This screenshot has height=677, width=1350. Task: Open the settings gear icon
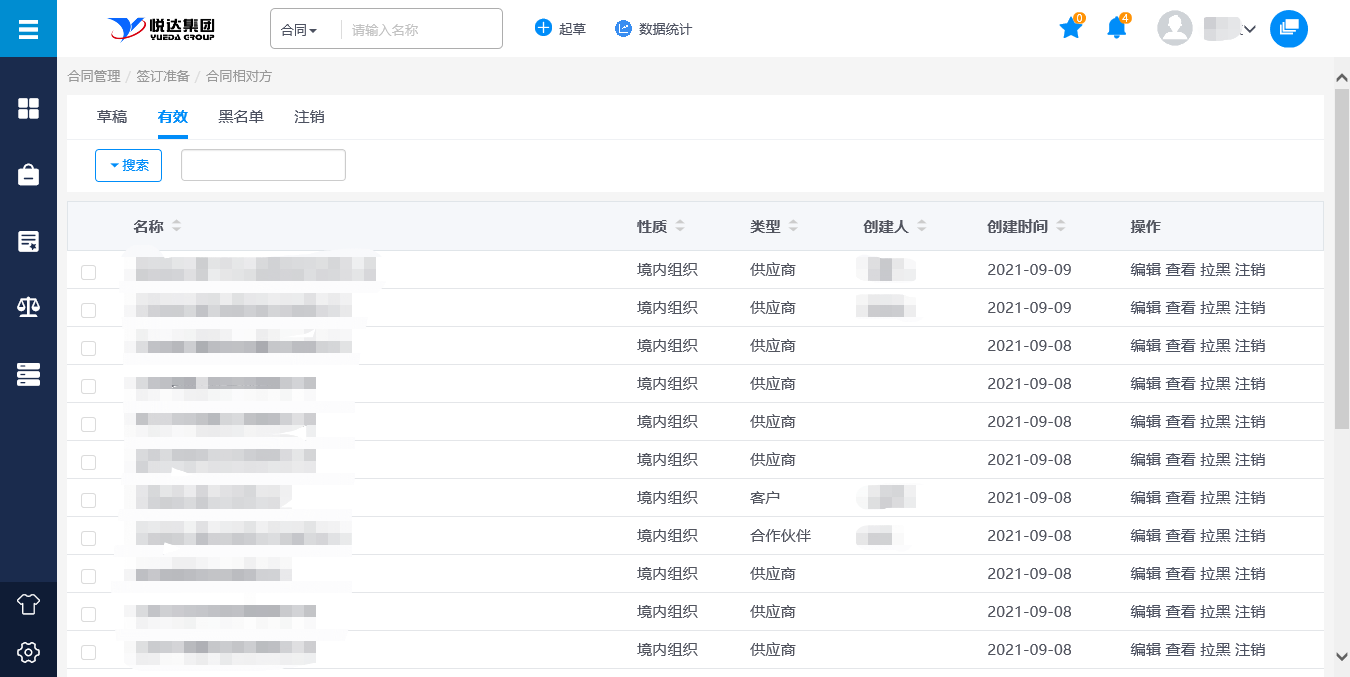(x=28, y=652)
